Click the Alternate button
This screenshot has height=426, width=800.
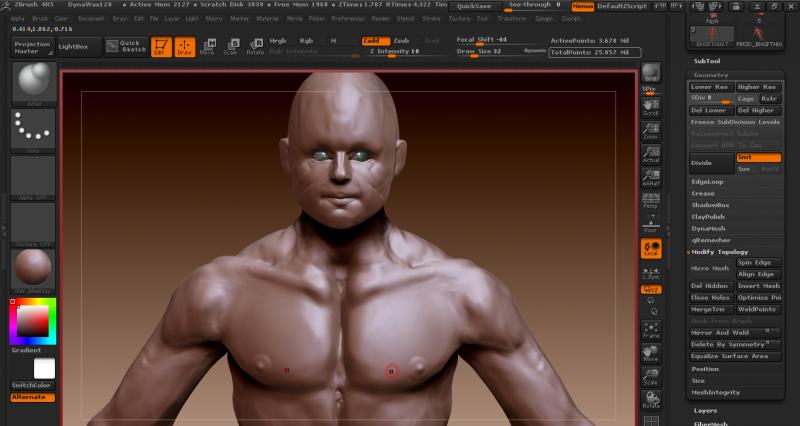click(33, 397)
